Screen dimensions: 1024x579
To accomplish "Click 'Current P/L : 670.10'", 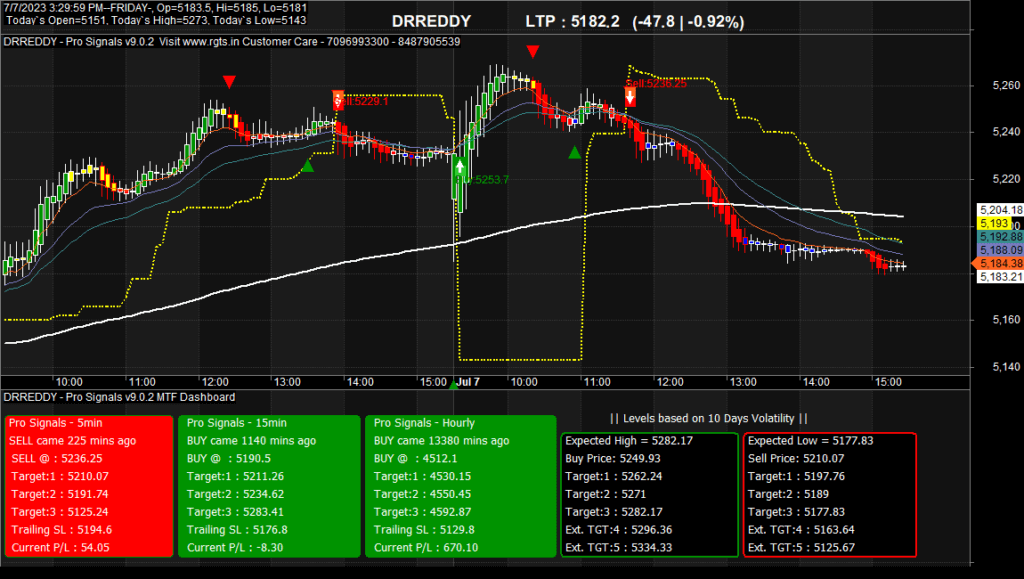I will point(426,548).
